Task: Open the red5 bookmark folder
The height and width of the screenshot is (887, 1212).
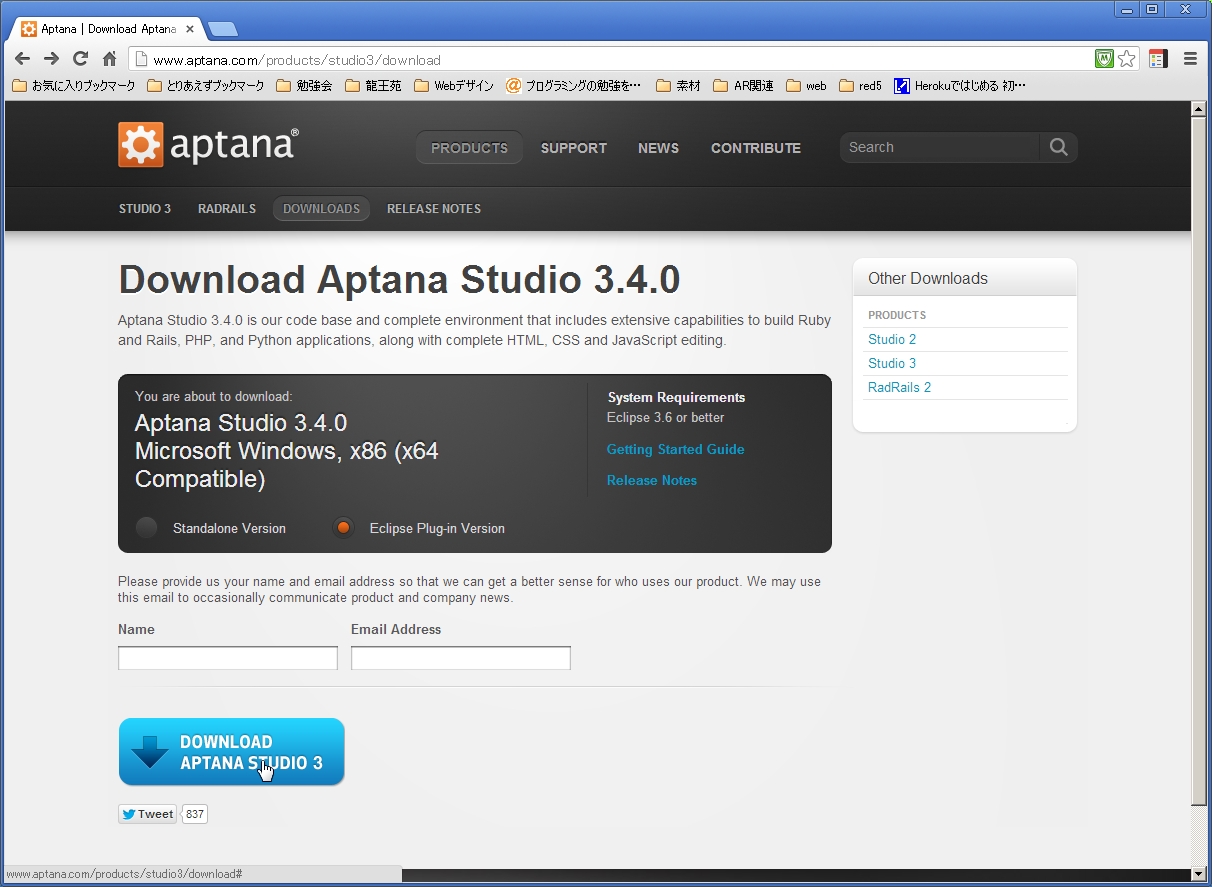Action: coord(861,86)
